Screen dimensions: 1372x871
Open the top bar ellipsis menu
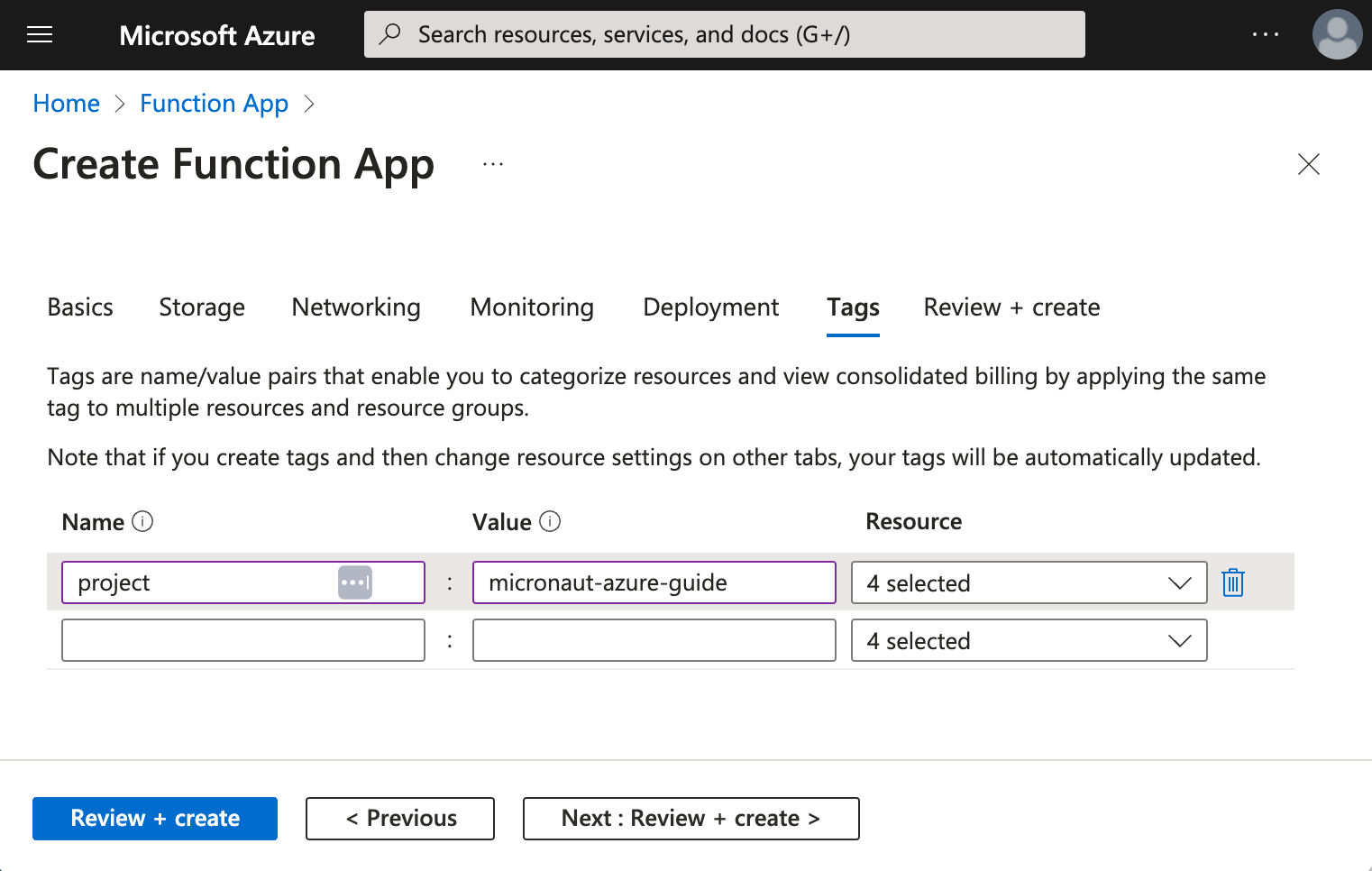[x=1265, y=34]
